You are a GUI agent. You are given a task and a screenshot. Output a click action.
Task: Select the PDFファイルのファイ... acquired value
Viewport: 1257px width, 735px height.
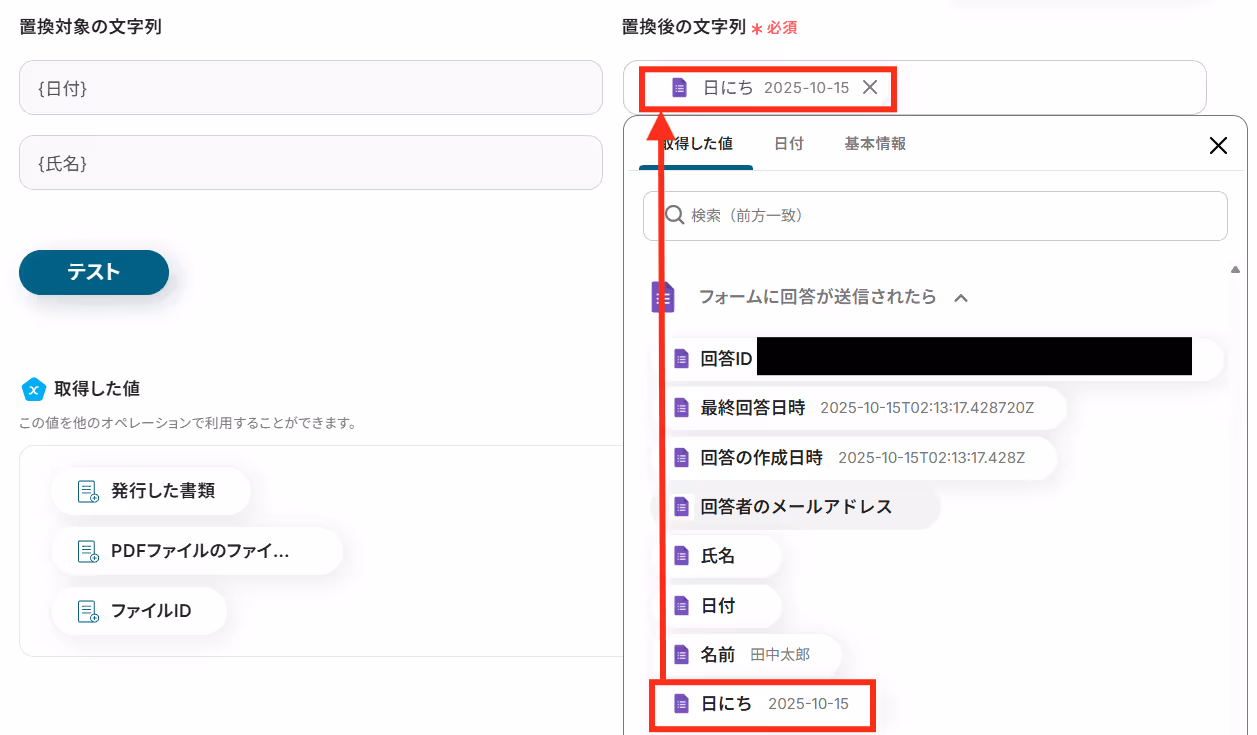coord(197,551)
